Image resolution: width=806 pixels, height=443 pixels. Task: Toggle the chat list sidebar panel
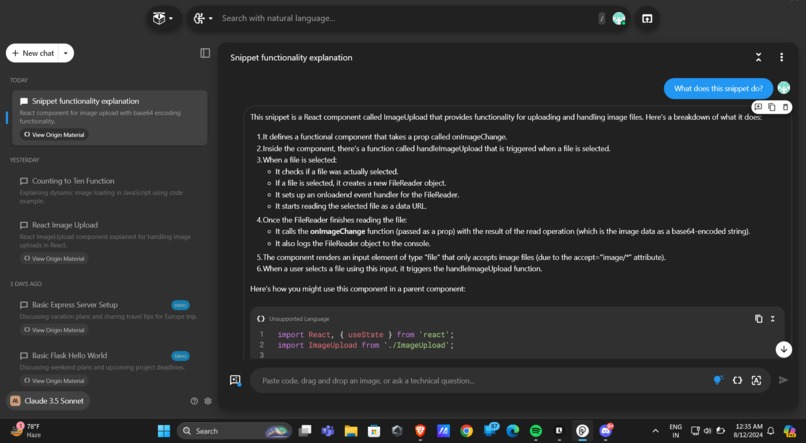pyautogui.click(x=205, y=53)
